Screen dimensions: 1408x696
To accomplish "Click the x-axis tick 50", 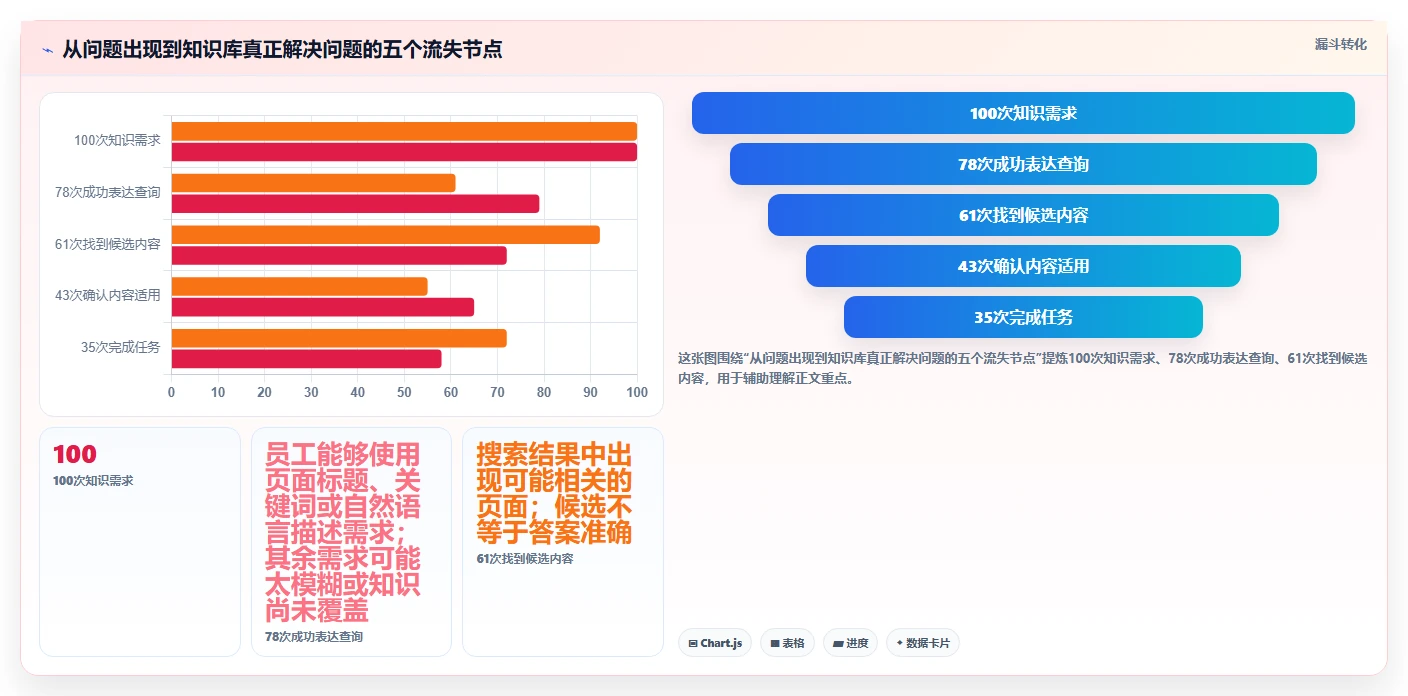I will [404, 392].
